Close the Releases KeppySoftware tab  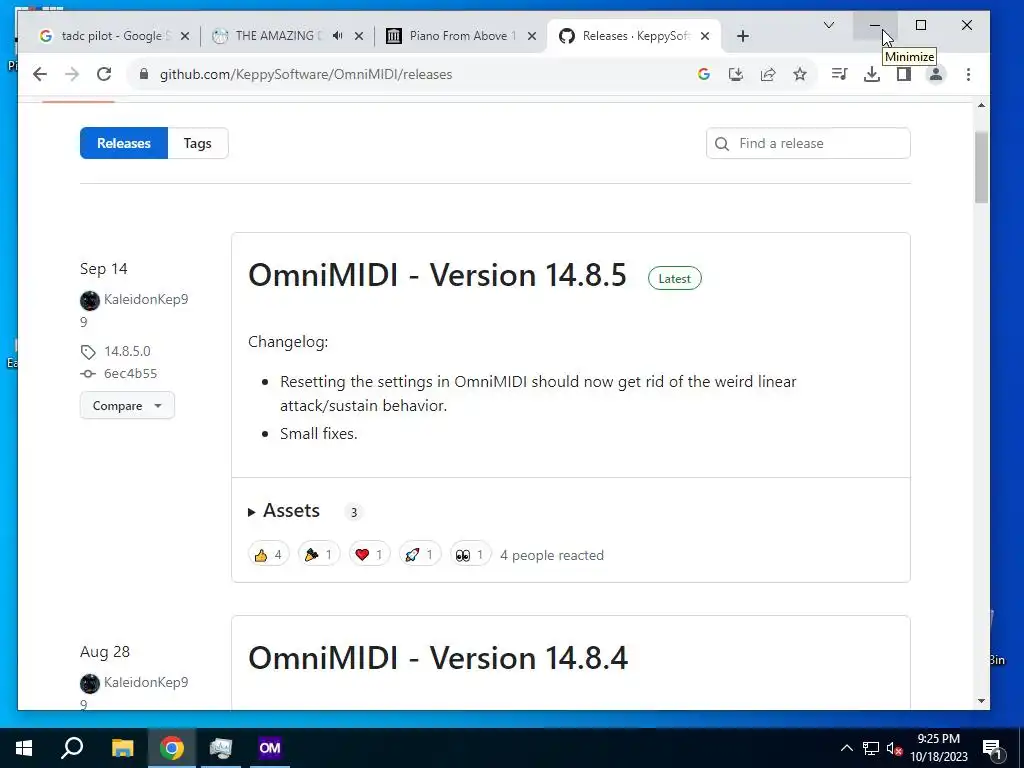tap(705, 36)
